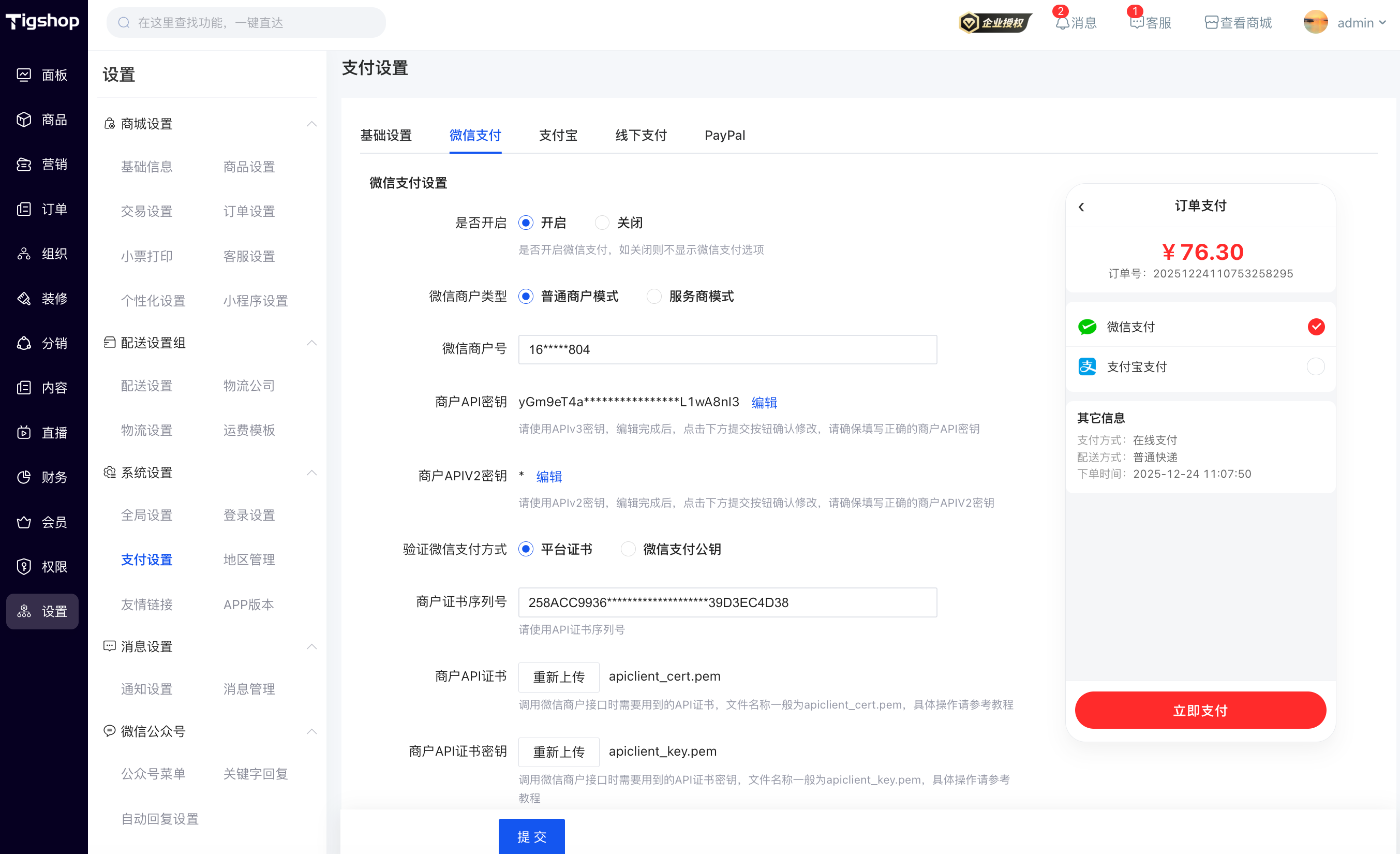Viewport: 1400px width, 854px height.
Task: Switch to the 线下支付 tab
Action: click(x=641, y=135)
